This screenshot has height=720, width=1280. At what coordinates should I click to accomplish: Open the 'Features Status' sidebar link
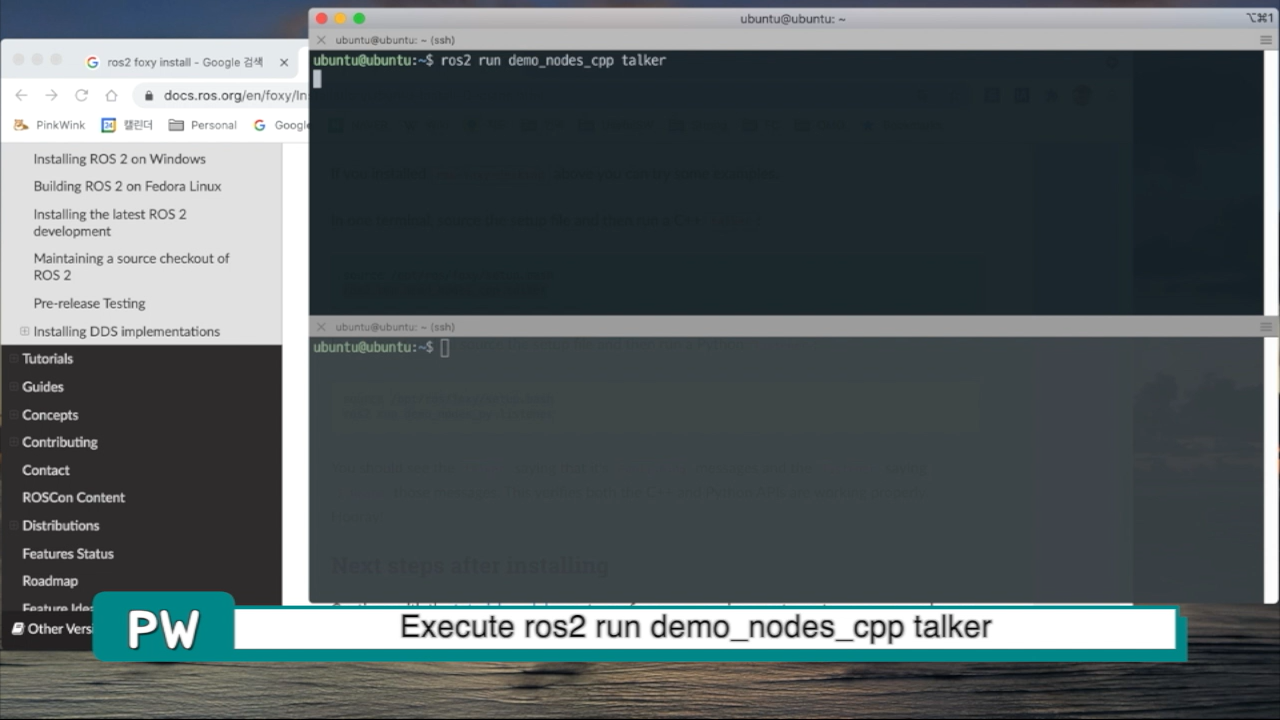coord(68,553)
